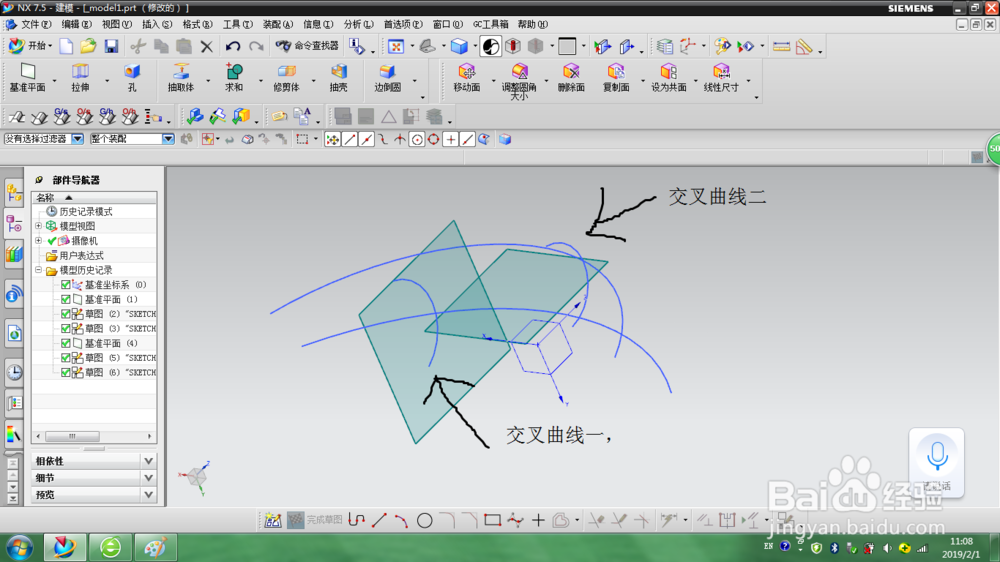Click the Delete X icon in toolbar
Image resolution: width=1000 pixels, height=562 pixels.
coord(207,46)
